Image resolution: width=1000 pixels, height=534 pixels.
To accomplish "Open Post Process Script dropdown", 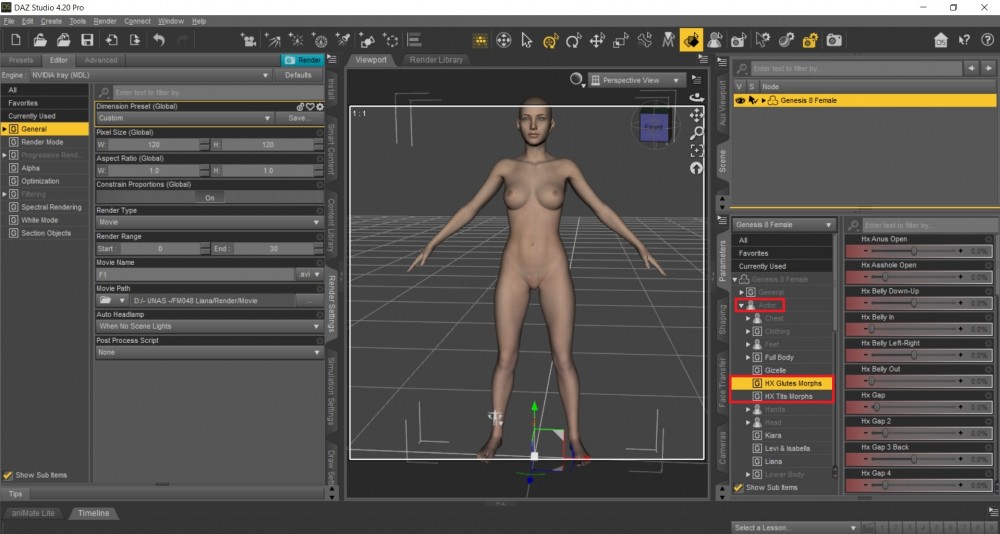I will [x=209, y=352].
